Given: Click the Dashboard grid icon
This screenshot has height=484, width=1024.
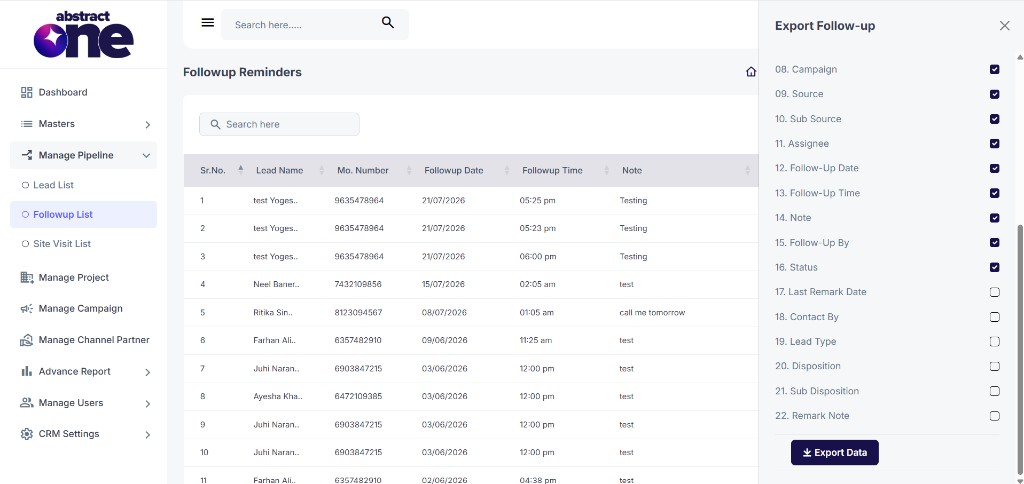Looking at the screenshot, I should pyautogui.click(x=27, y=92).
